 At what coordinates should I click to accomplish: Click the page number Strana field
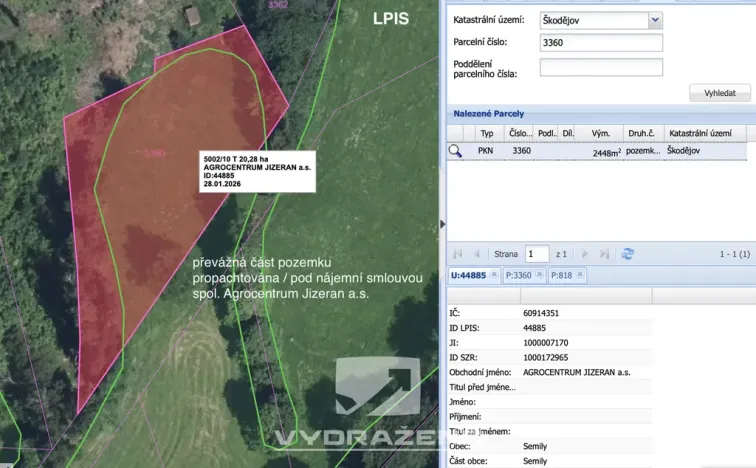point(537,254)
